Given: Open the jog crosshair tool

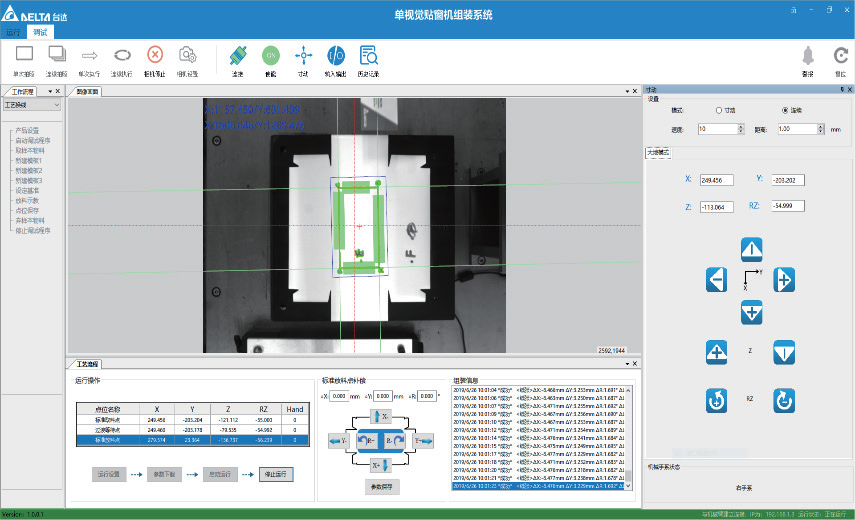Looking at the screenshot, I should click(x=303, y=55).
